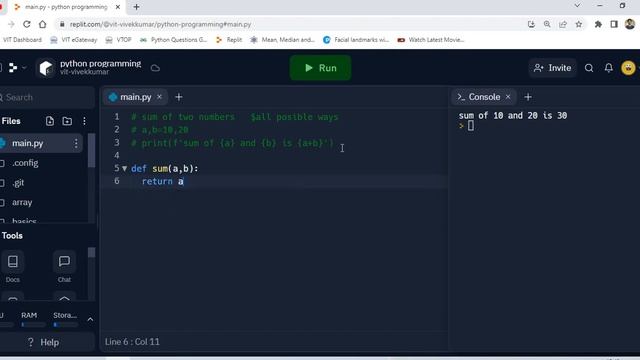Click the commented line 1 in editor

click(x=235, y=117)
